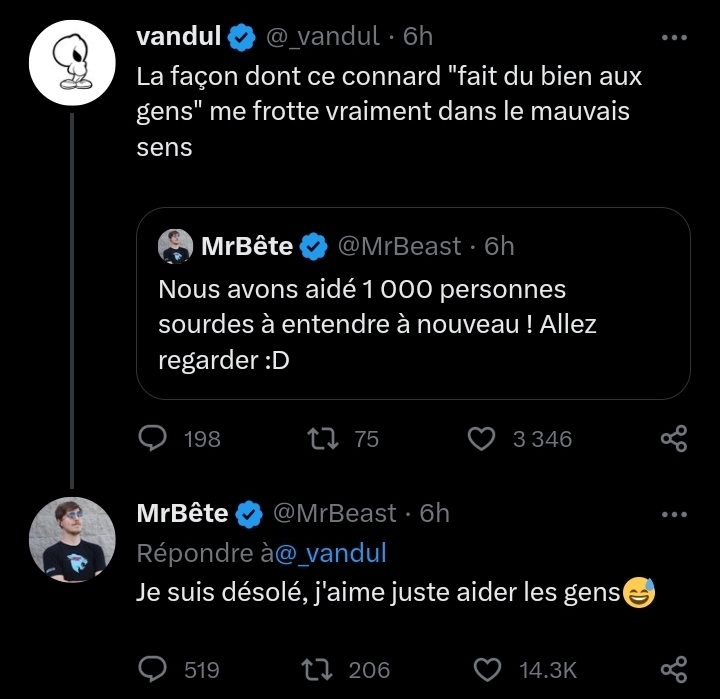The height and width of the screenshot is (699, 720).
Task: Open more options menu on MrBête's reply
Action: coord(675,514)
